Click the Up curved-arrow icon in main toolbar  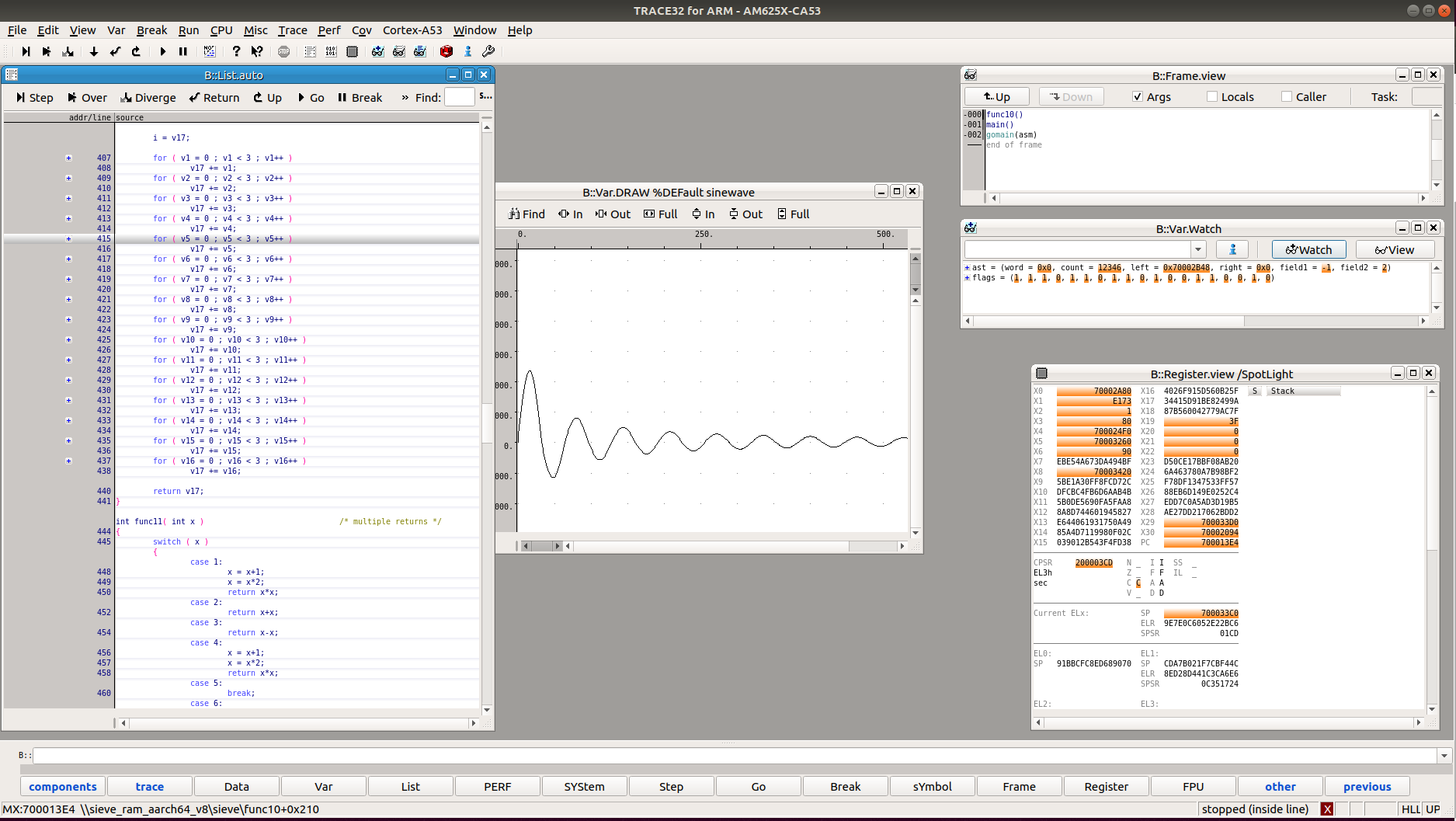(136, 51)
